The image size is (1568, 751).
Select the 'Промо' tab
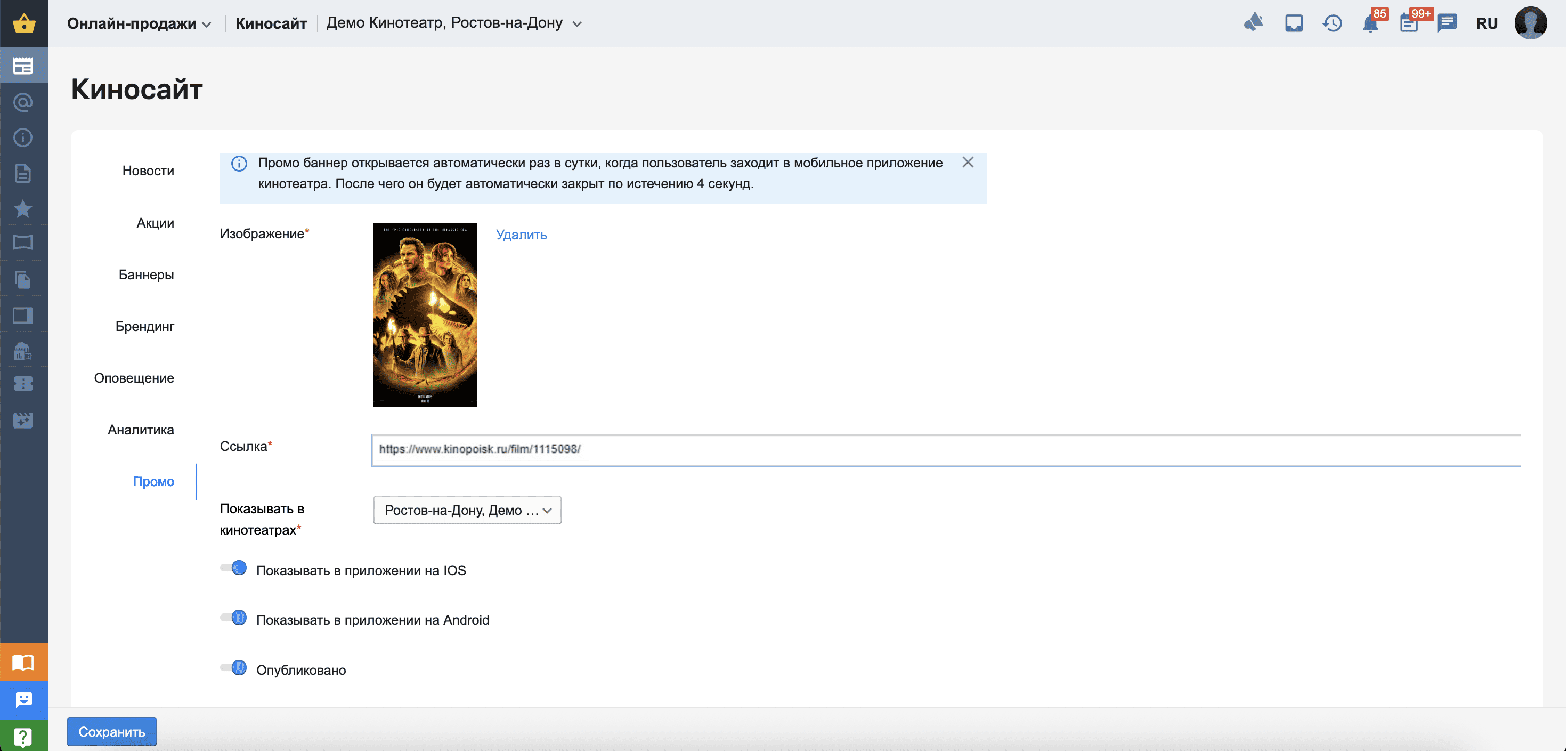point(153,482)
